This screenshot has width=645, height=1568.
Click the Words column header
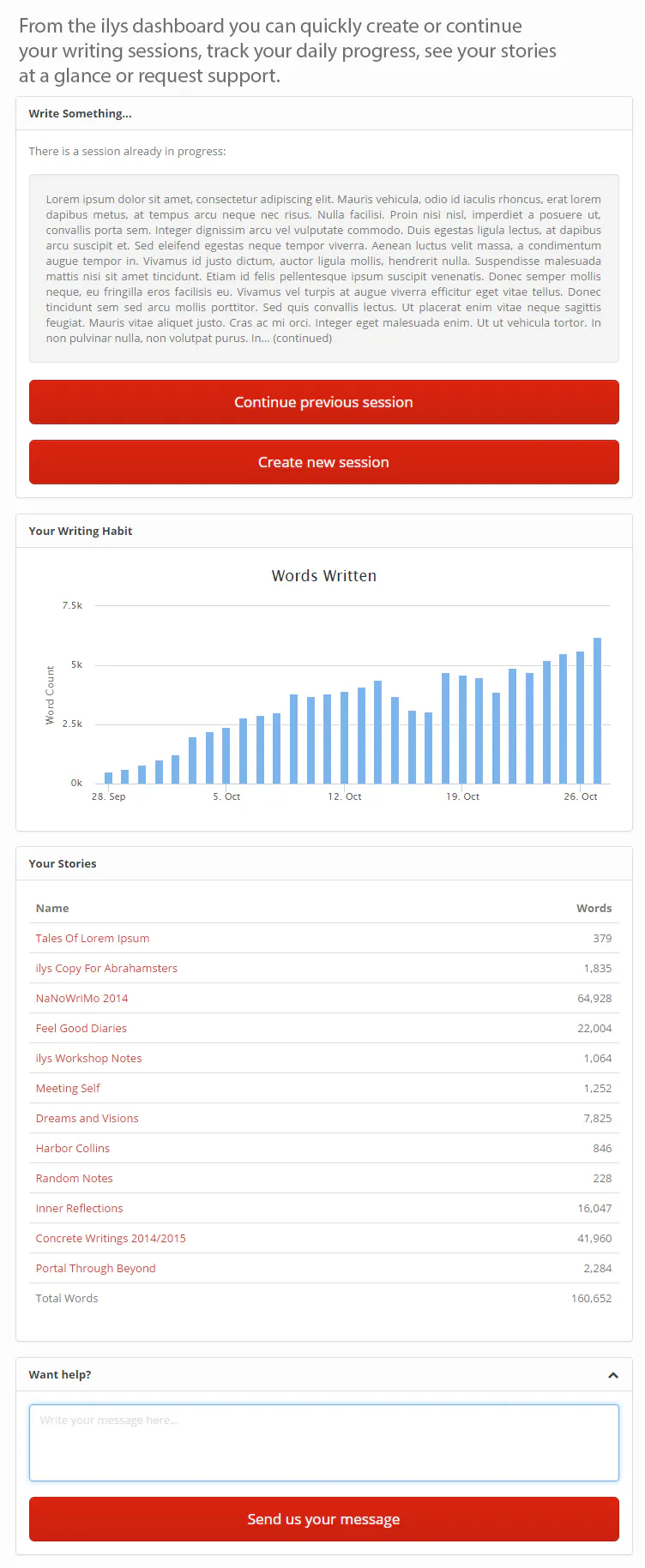pos(594,908)
